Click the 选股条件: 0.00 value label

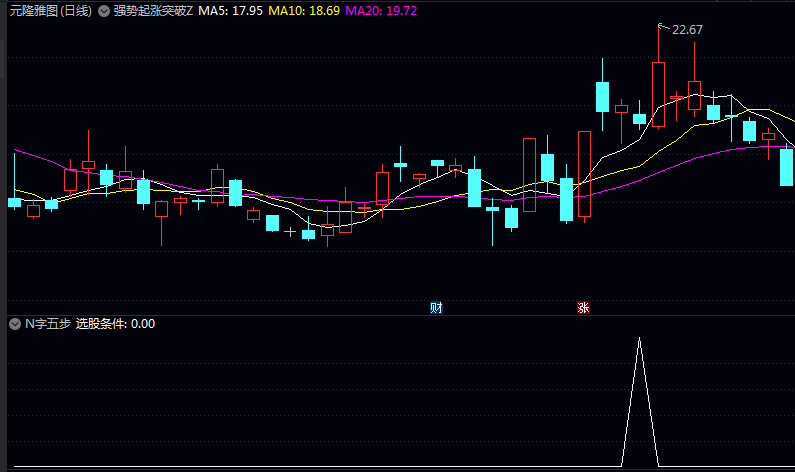(116, 324)
